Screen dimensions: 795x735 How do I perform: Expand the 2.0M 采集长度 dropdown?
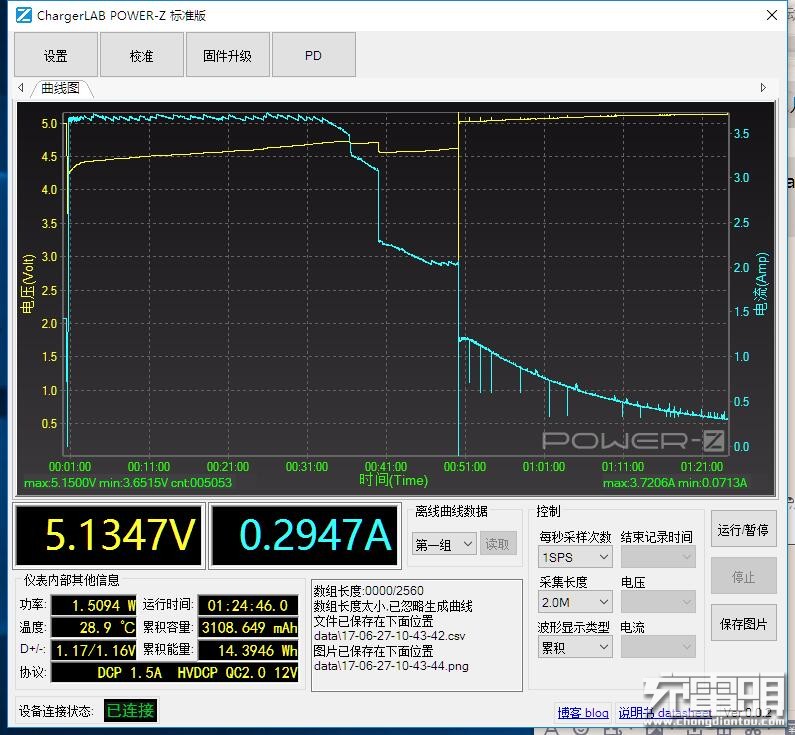(x=574, y=602)
